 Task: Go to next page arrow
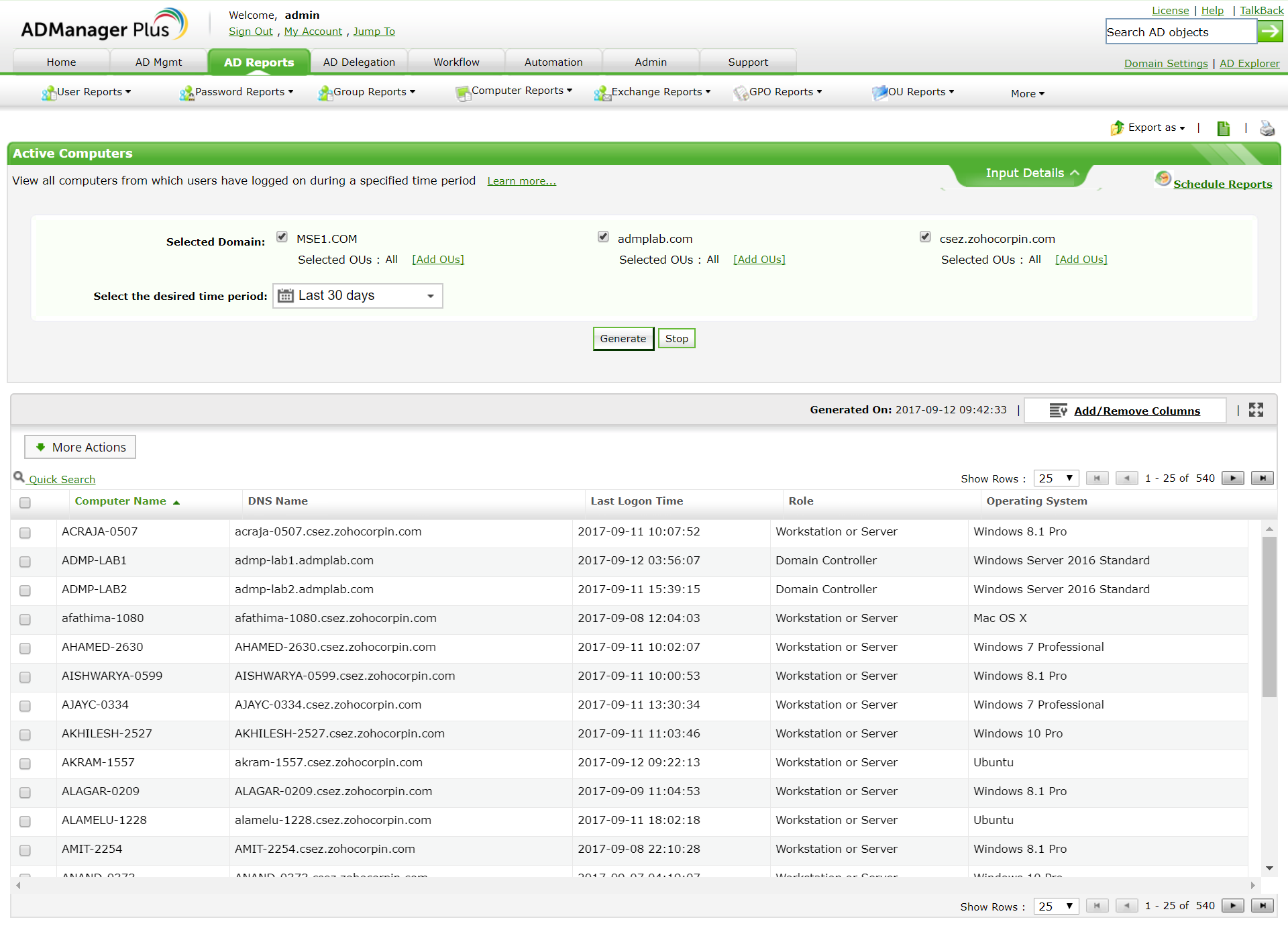[x=1232, y=478]
